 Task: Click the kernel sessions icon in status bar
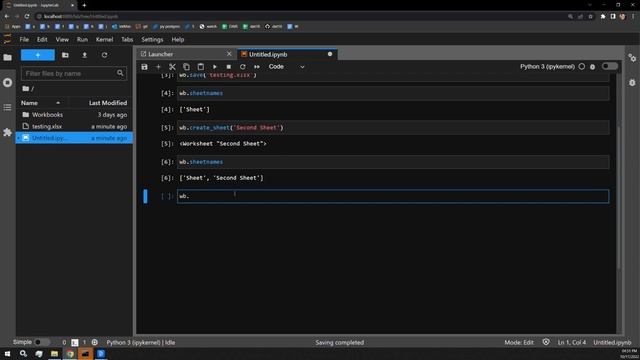click(95, 342)
